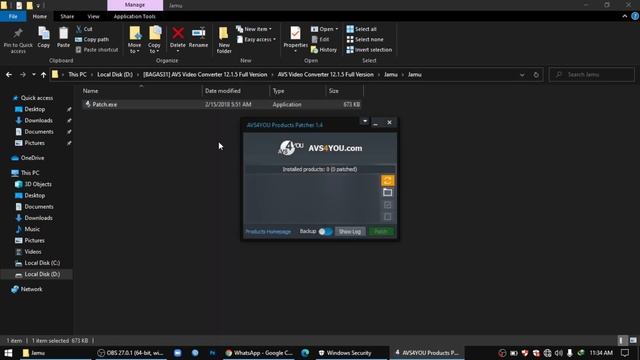This screenshot has height=360, width=640.
Task: Click Edit in the Open group
Action: pos(320,39)
